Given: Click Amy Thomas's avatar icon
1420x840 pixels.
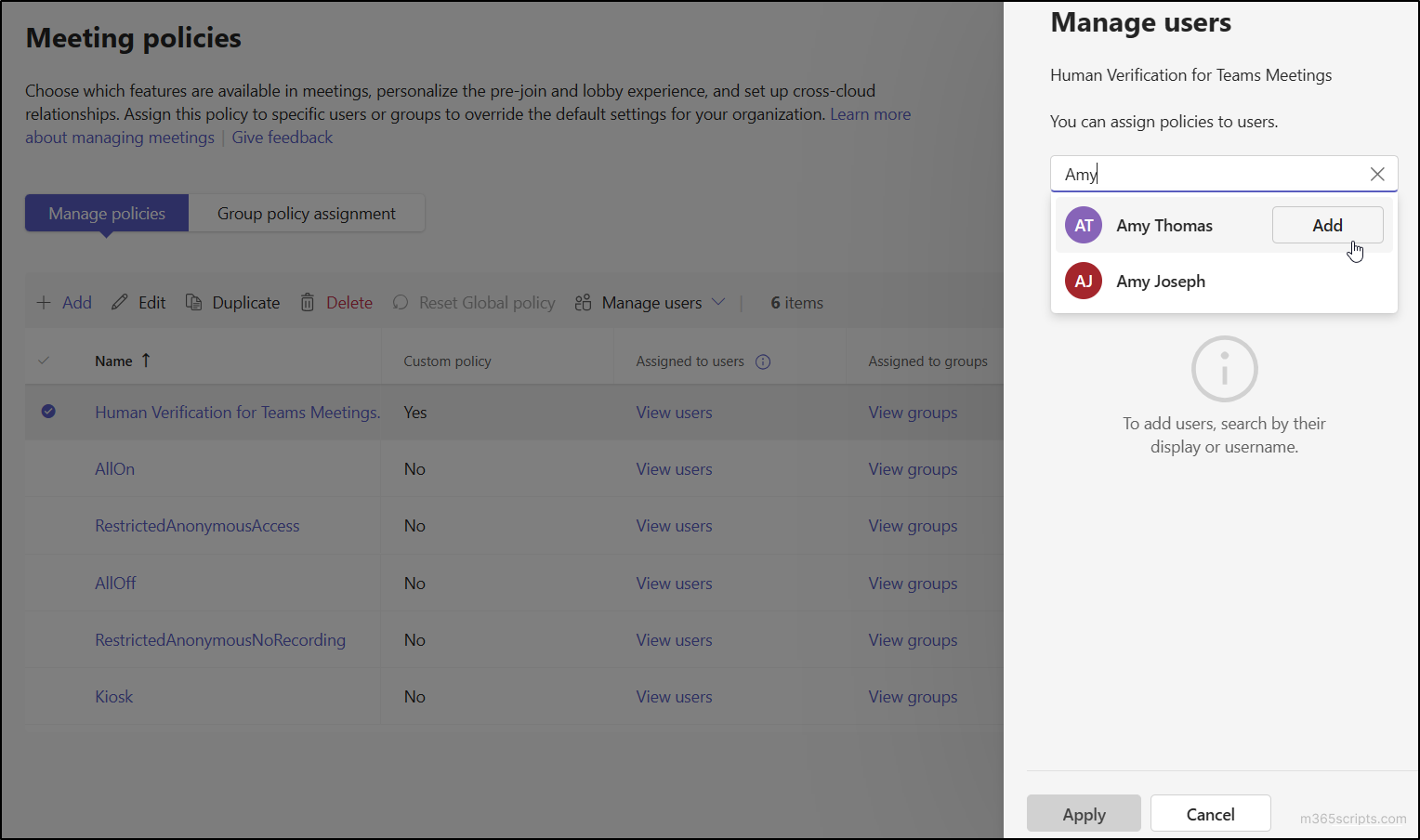Looking at the screenshot, I should (x=1083, y=224).
